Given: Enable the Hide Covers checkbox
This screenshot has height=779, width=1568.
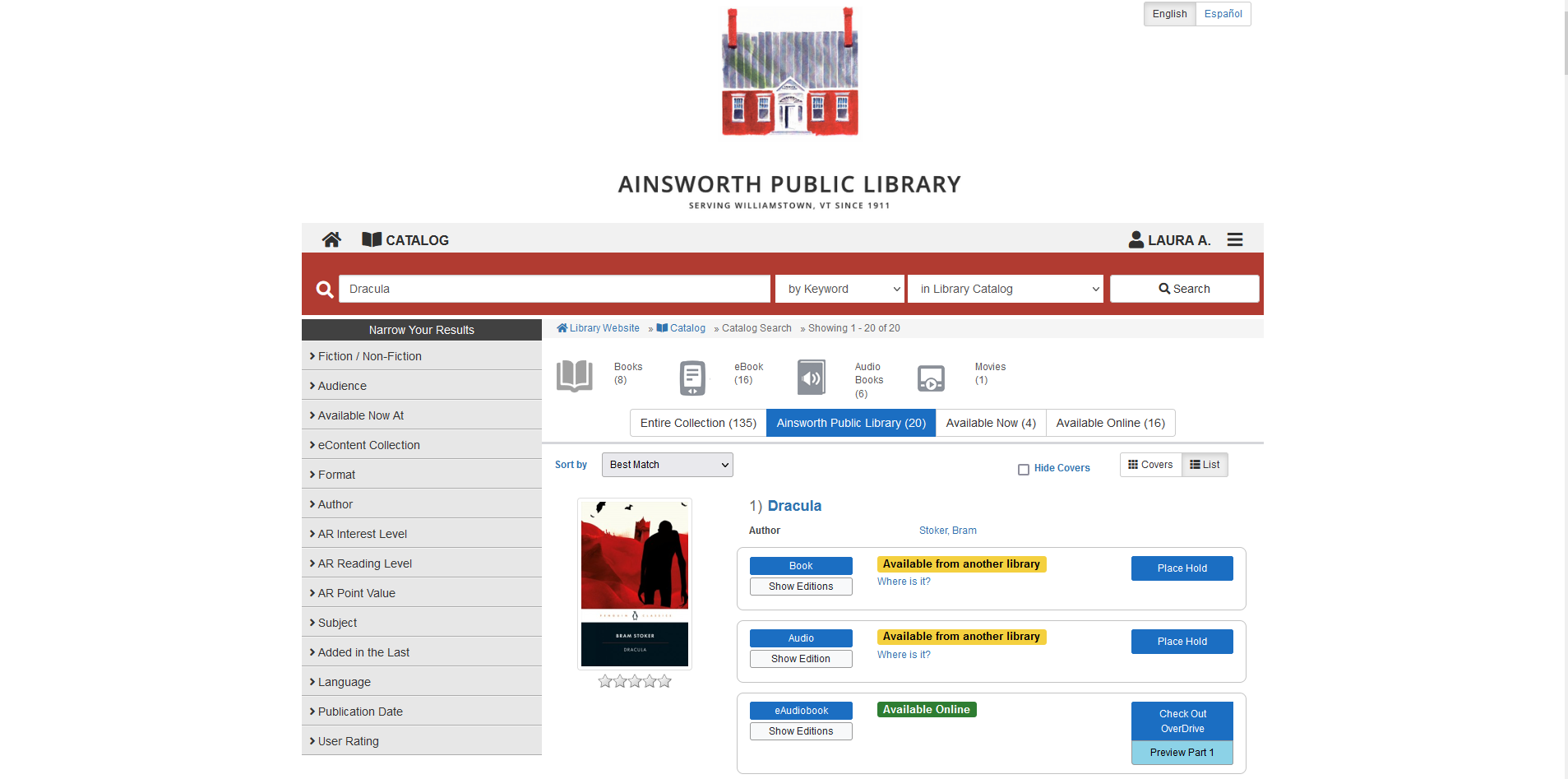Looking at the screenshot, I should [x=1024, y=469].
